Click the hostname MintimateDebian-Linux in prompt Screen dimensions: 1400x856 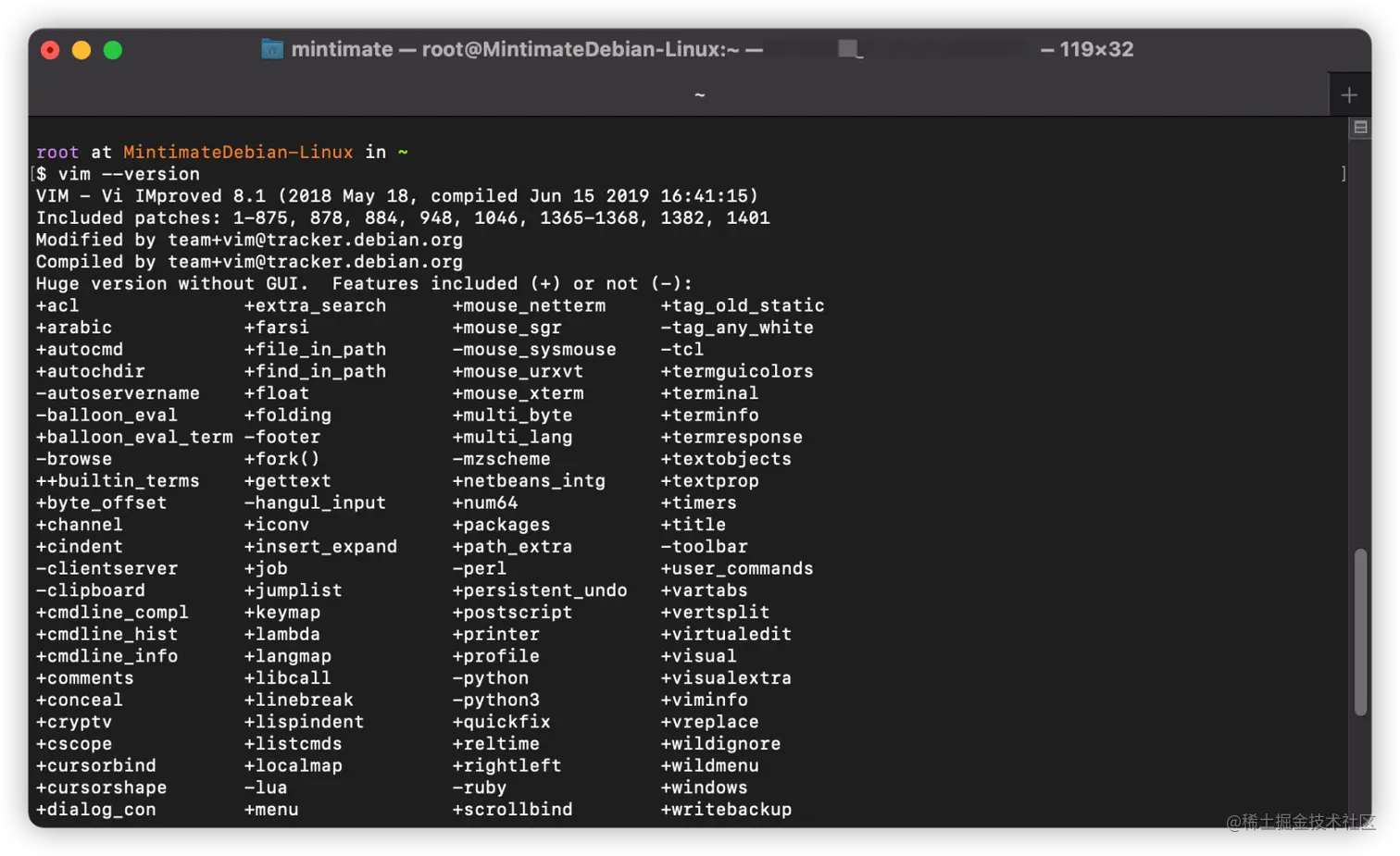click(238, 152)
